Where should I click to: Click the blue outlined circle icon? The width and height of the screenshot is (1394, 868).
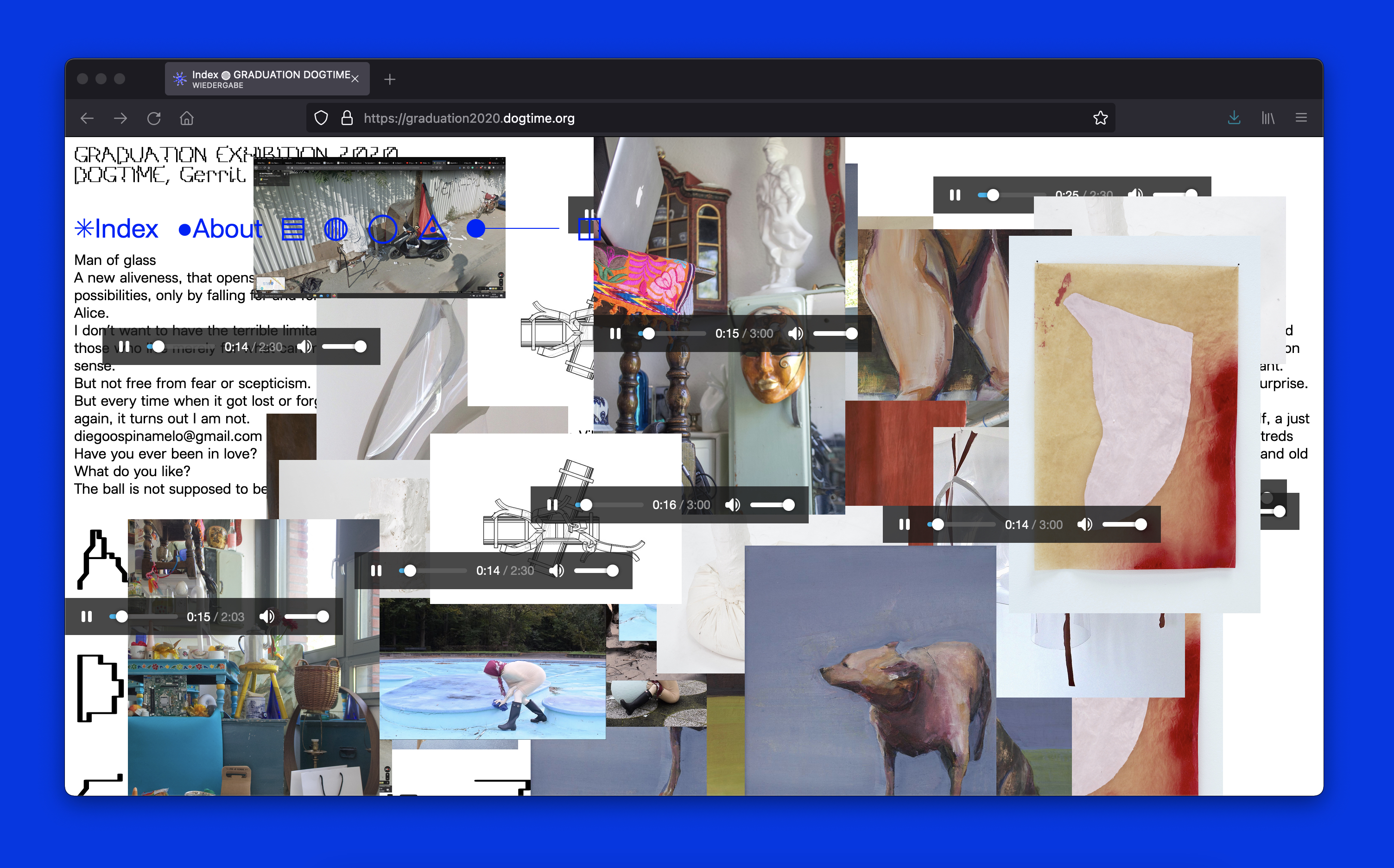click(382, 229)
